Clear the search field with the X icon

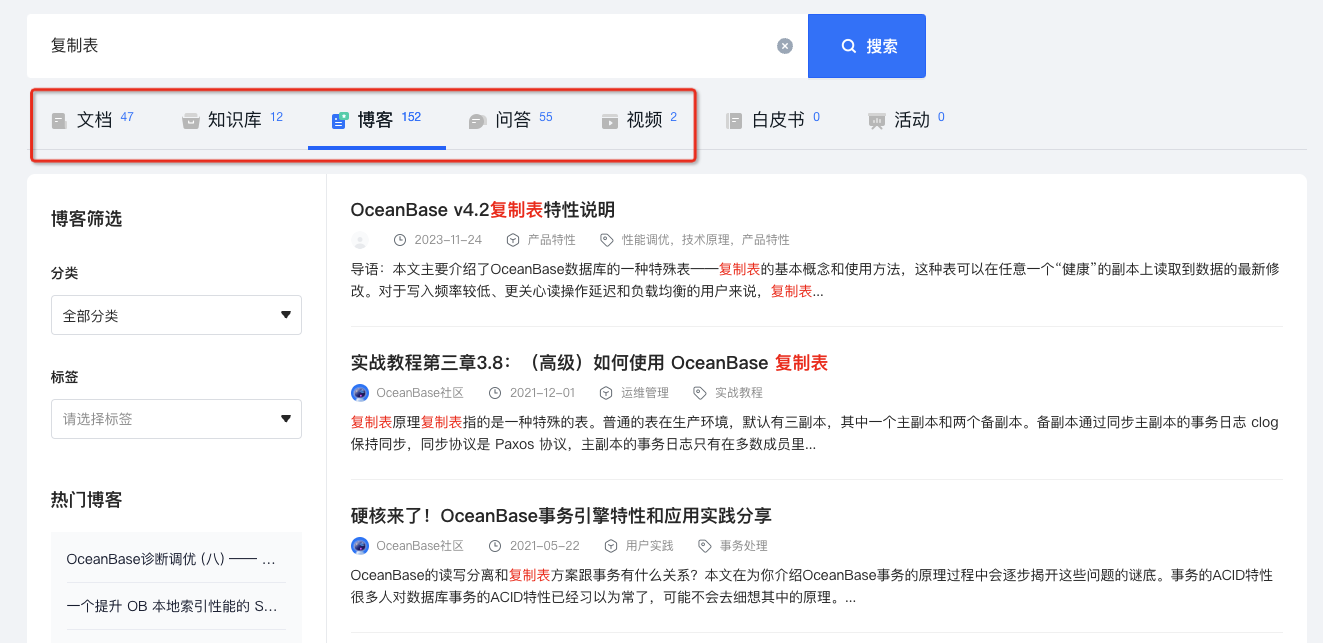[x=785, y=46]
